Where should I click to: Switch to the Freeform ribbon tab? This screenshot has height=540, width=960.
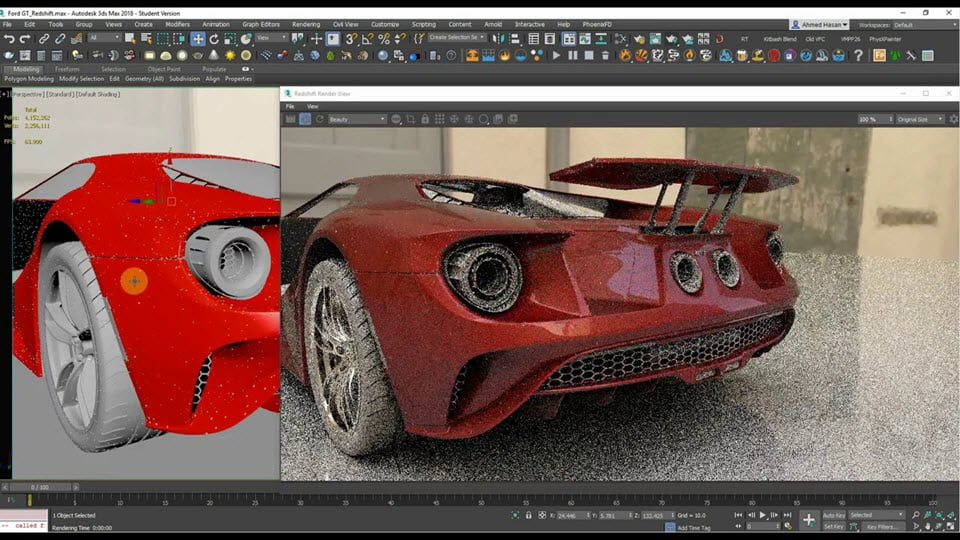(x=67, y=70)
